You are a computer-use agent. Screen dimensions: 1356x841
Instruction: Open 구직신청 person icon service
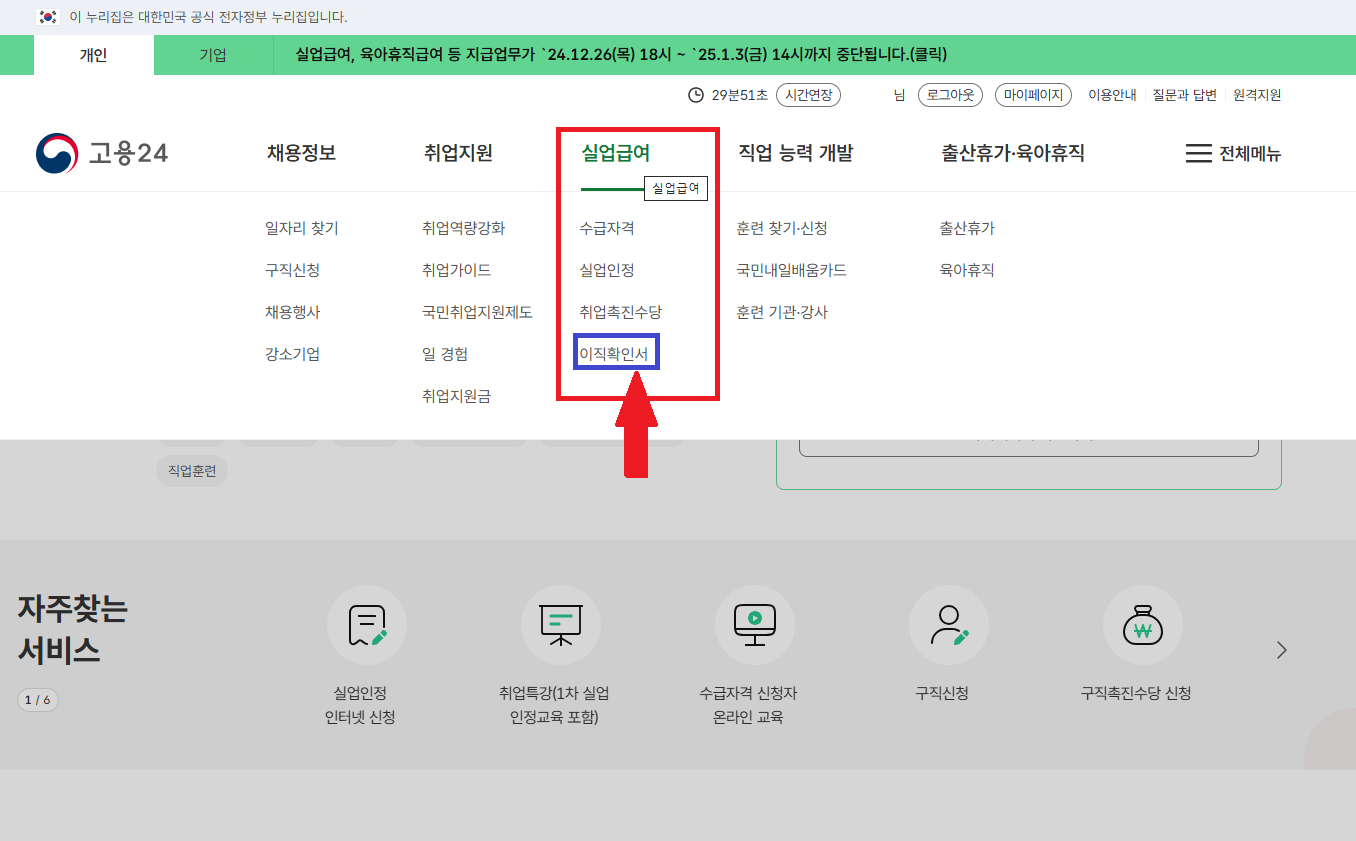[x=948, y=625]
